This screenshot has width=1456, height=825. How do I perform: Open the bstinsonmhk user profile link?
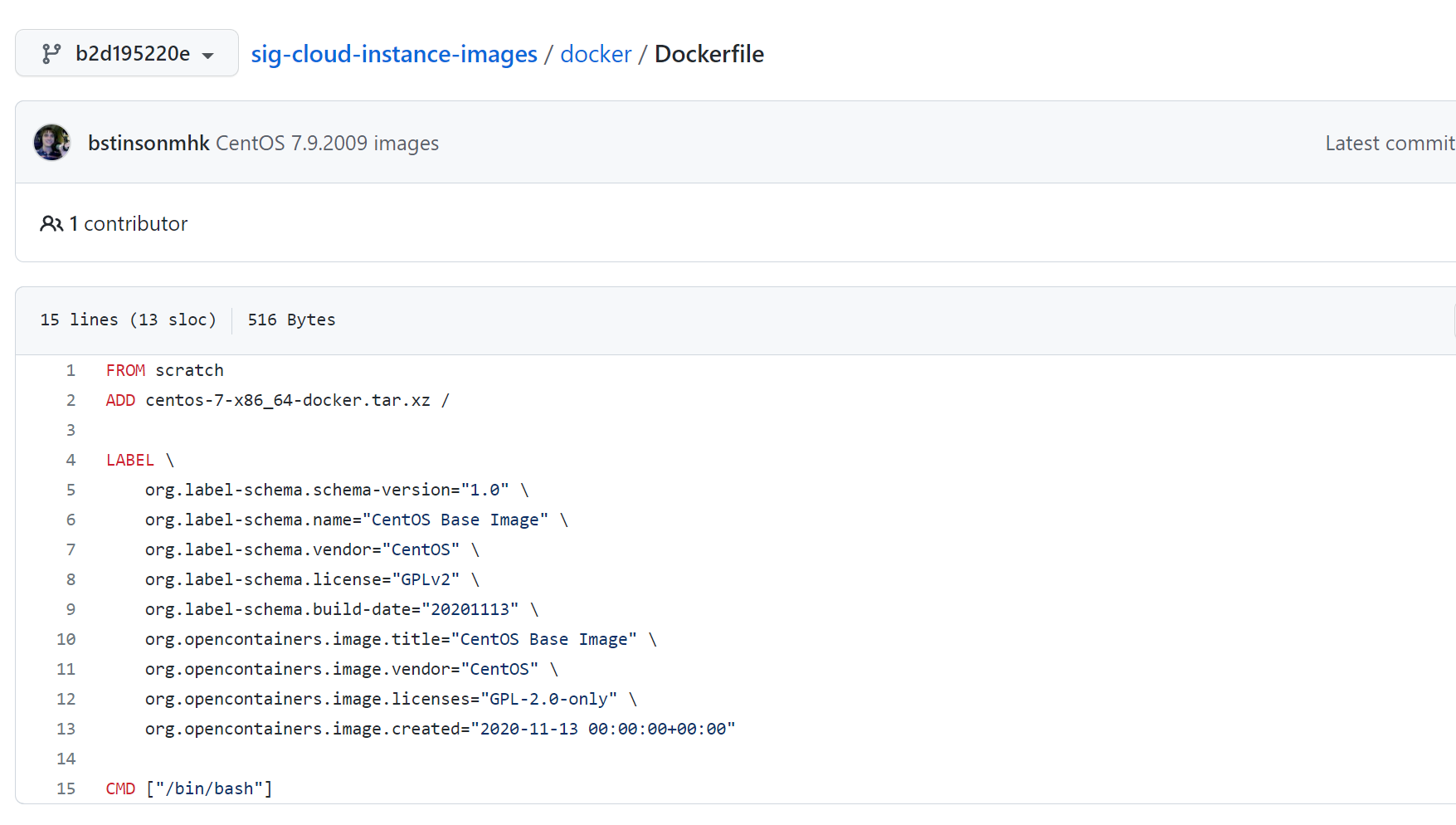click(x=149, y=144)
